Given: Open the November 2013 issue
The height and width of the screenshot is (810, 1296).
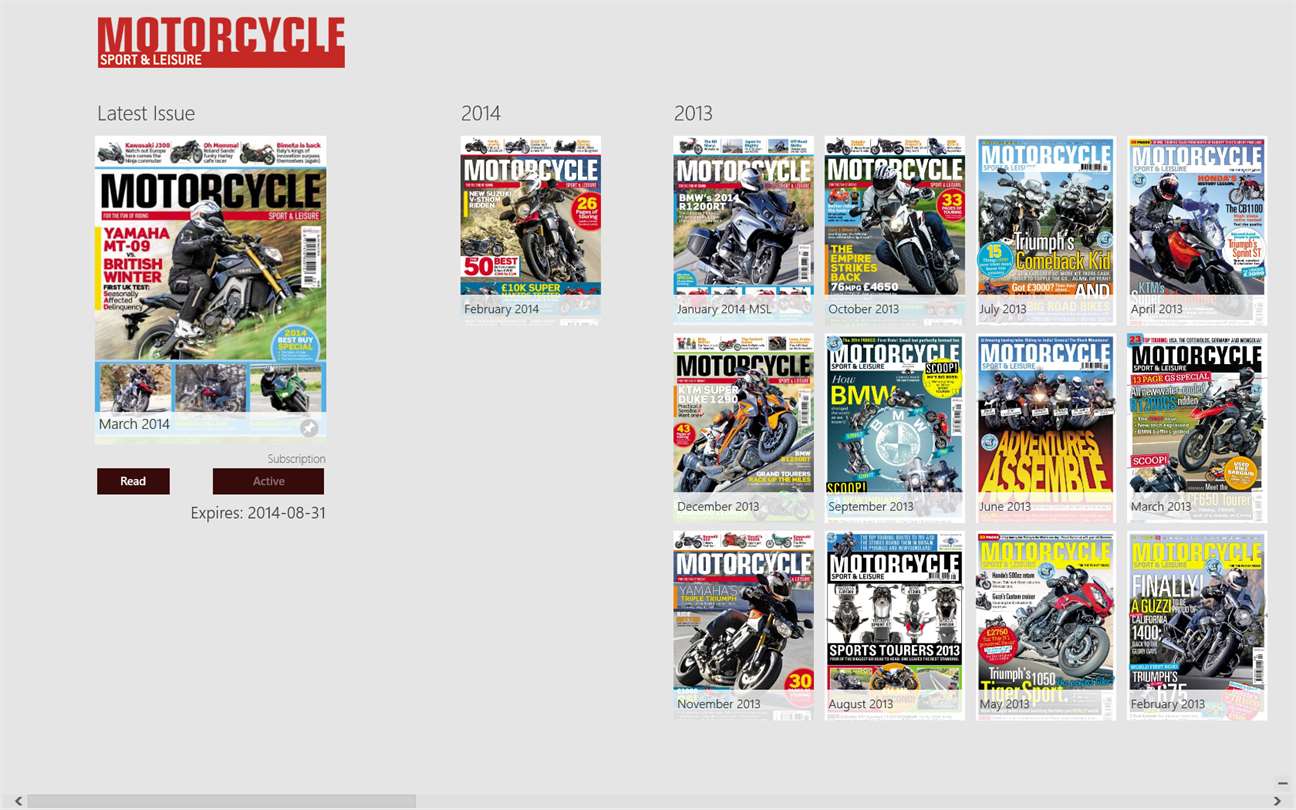Looking at the screenshot, I should (x=743, y=626).
